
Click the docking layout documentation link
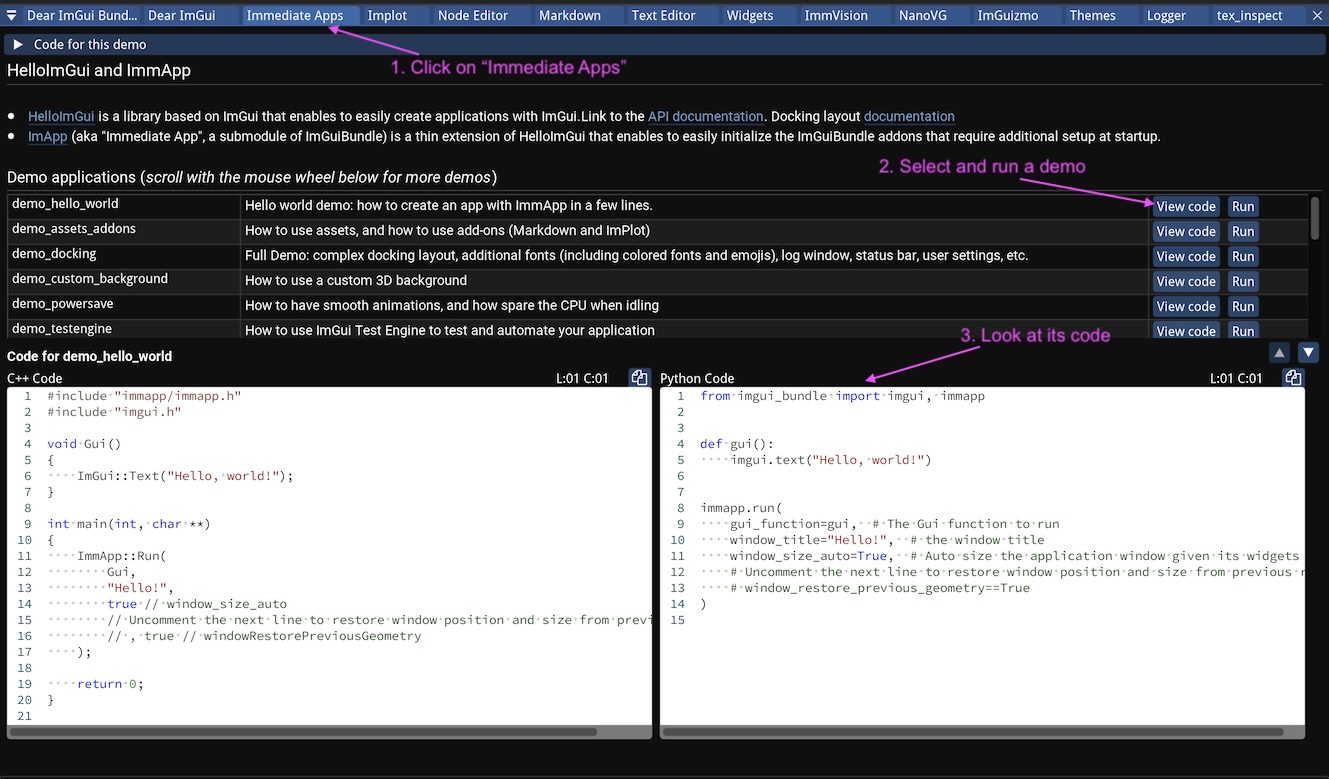[908, 116]
